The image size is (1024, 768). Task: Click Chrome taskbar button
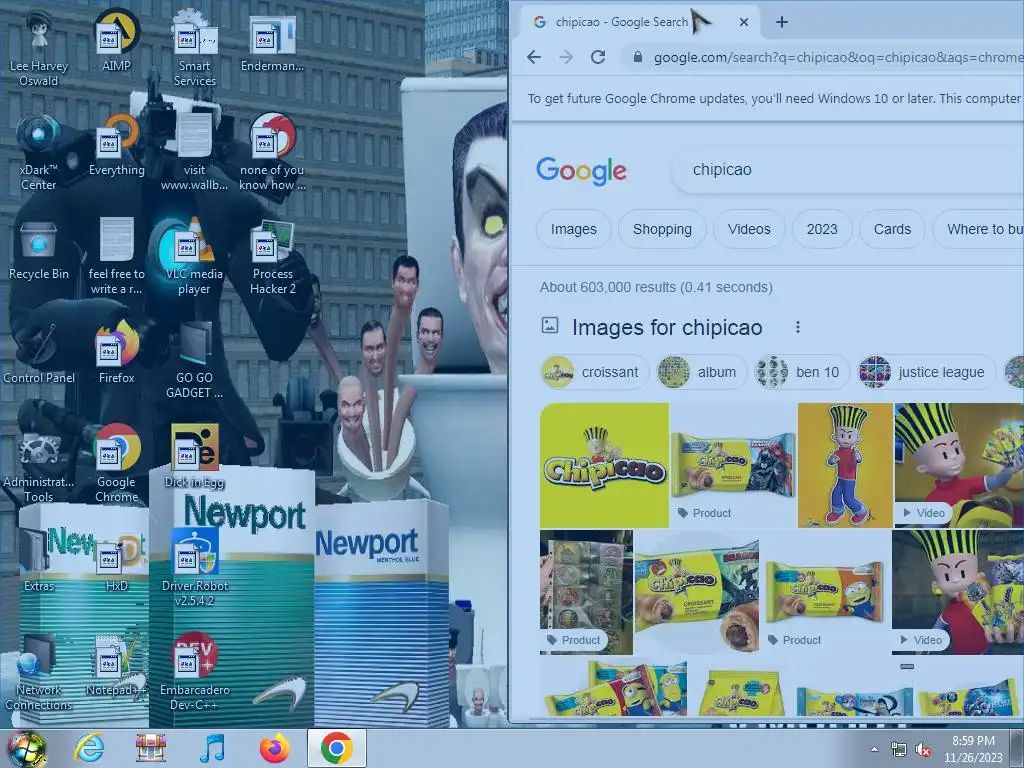pos(337,748)
